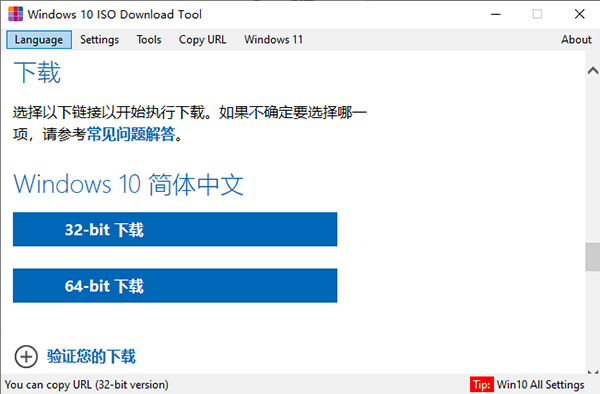
Task: Start the 64-bit 下载 download
Action: pyautogui.click(x=175, y=286)
